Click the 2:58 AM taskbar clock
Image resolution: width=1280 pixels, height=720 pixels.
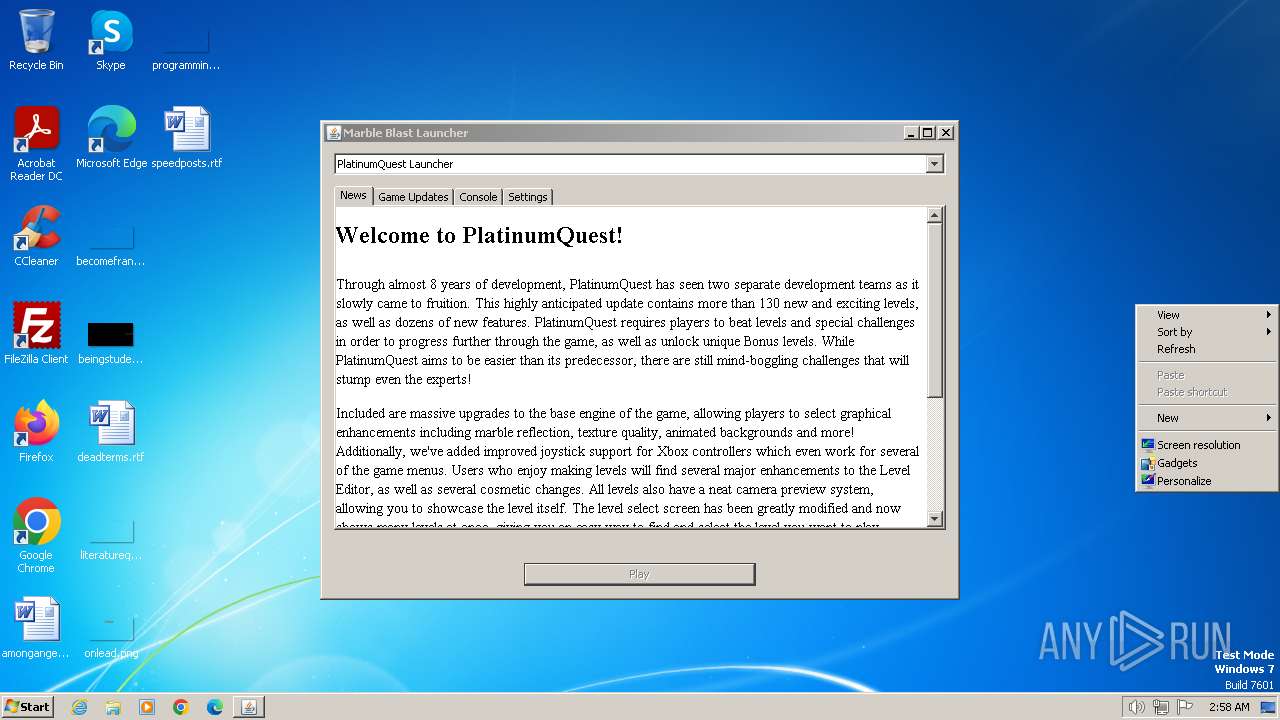(1229, 707)
